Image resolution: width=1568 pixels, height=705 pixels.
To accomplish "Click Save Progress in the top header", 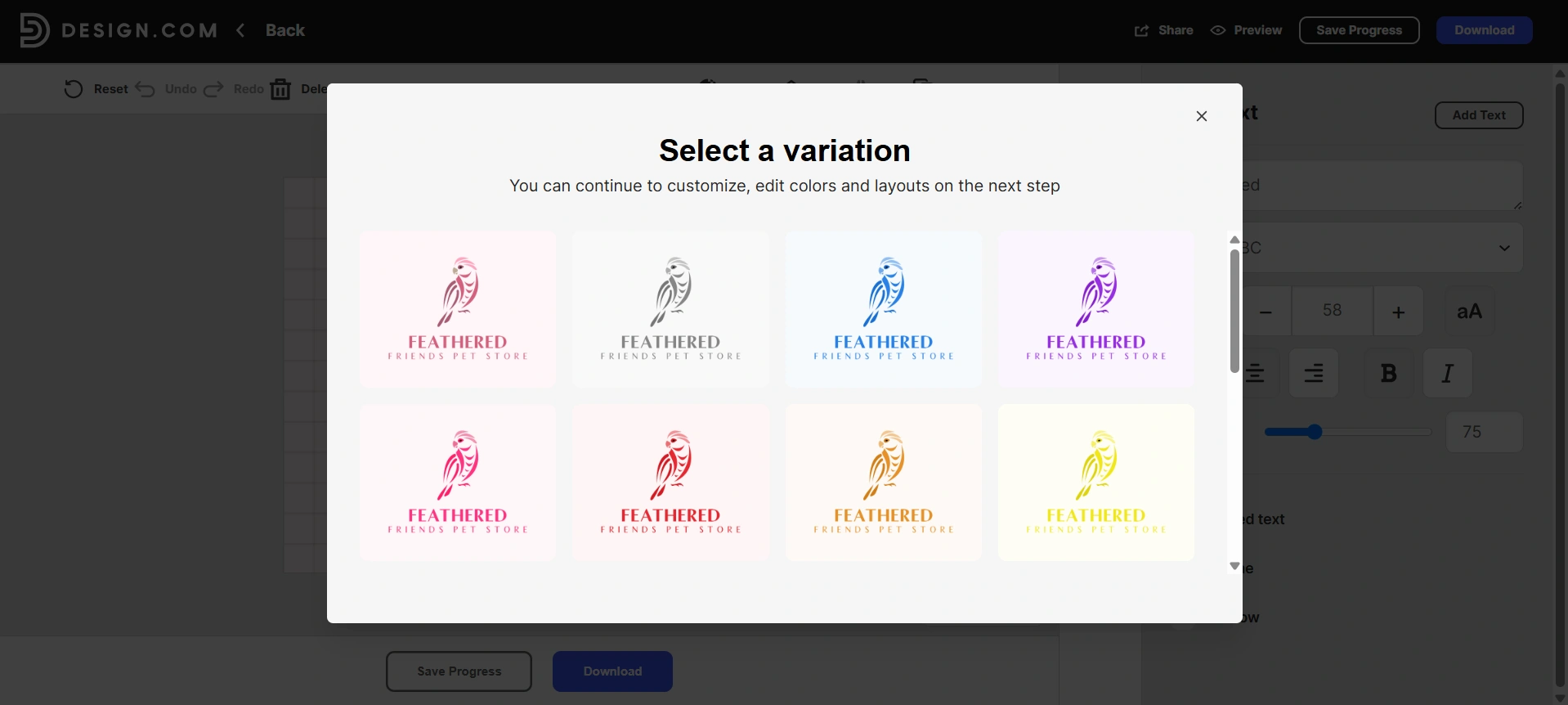I will coord(1359,30).
